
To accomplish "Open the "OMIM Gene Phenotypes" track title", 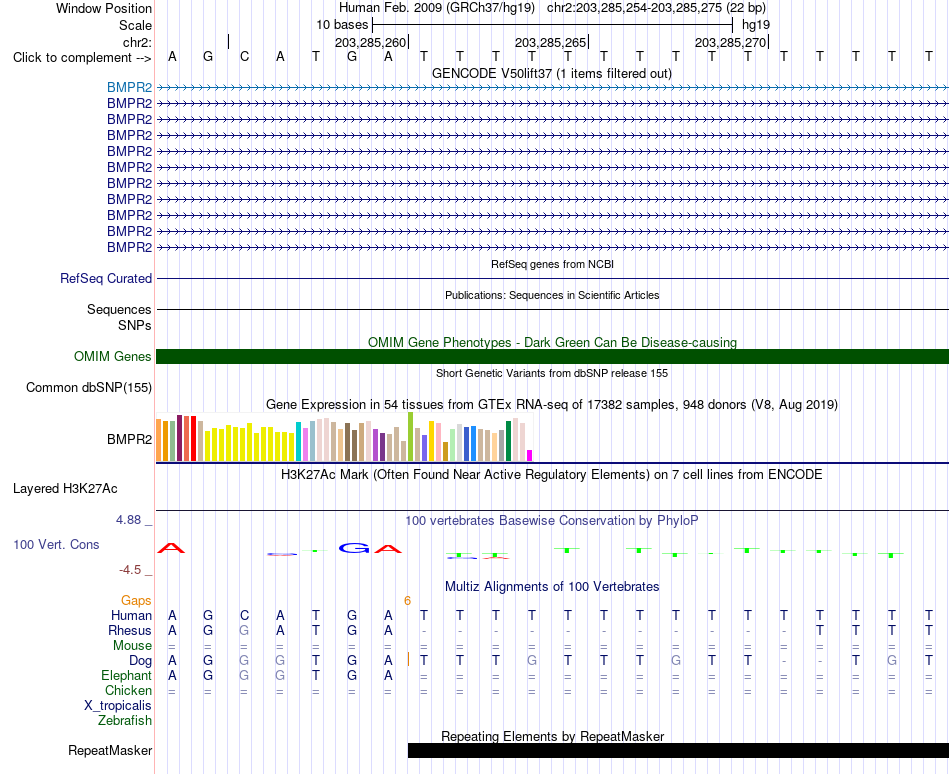I will (x=552, y=342).
